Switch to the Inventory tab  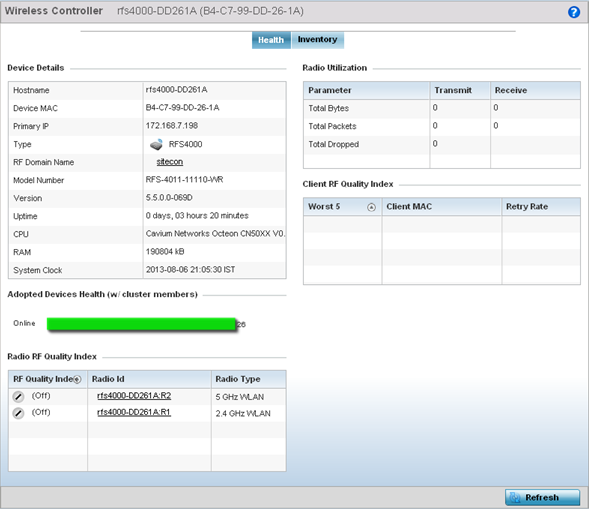coord(318,40)
